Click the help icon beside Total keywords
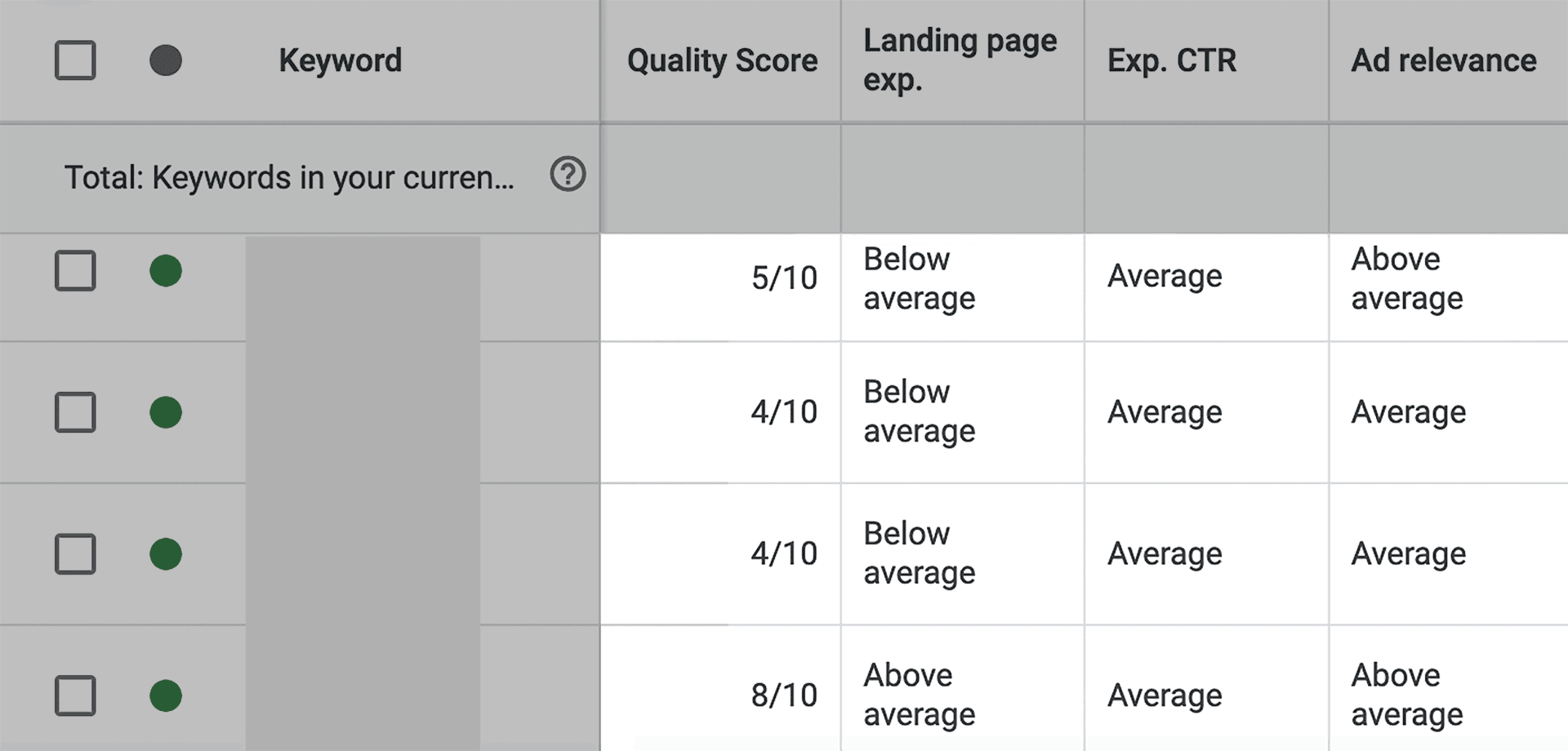The width and height of the screenshot is (1568, 751). (568, 174)
